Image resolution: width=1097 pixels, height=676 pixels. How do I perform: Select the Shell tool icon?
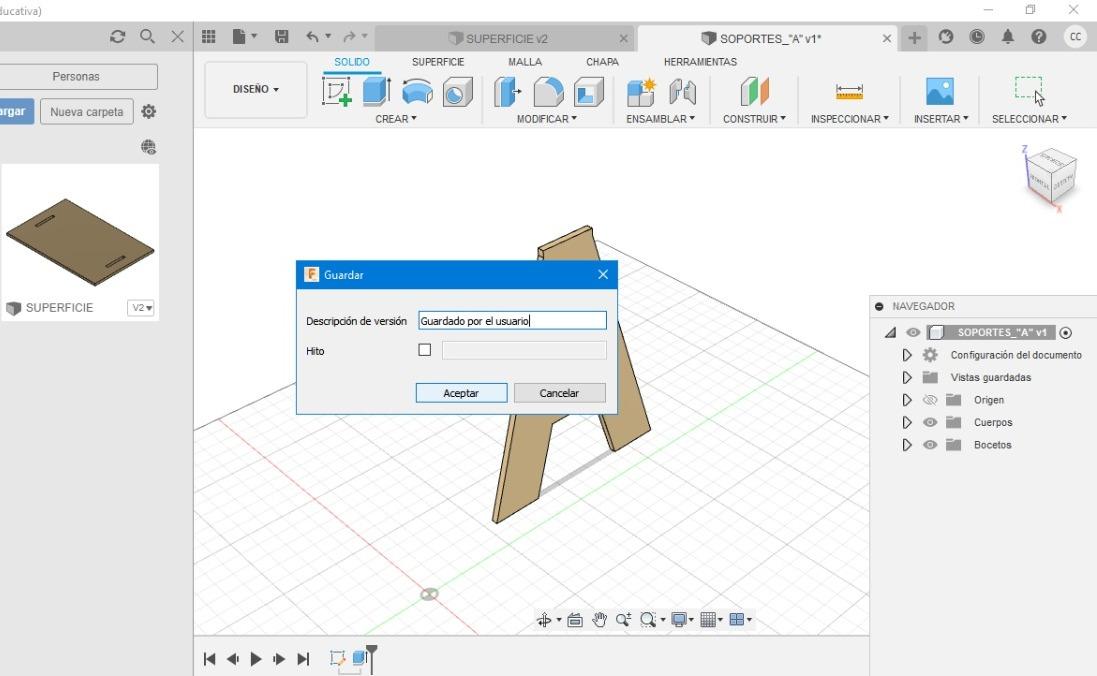pyautogui.click(x=588, y=92)
